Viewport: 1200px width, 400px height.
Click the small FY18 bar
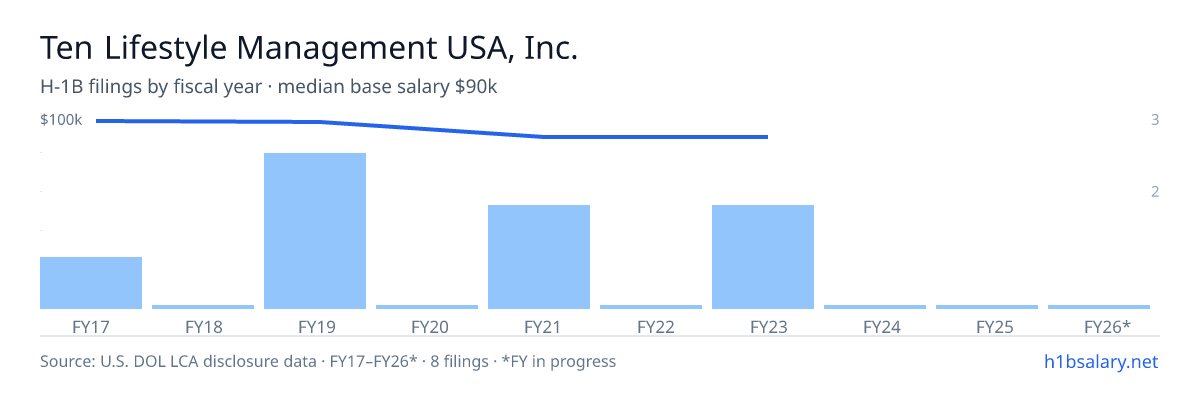[203, 307]
